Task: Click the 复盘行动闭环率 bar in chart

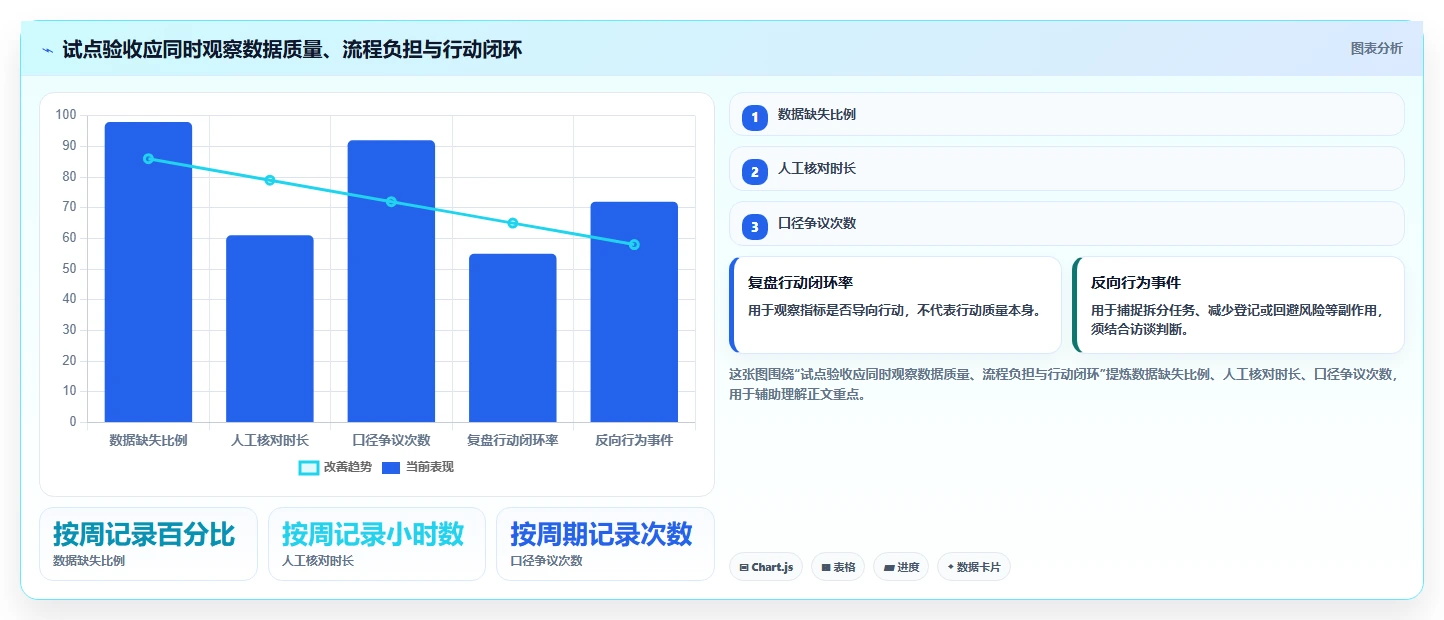Action: point(512,338)
